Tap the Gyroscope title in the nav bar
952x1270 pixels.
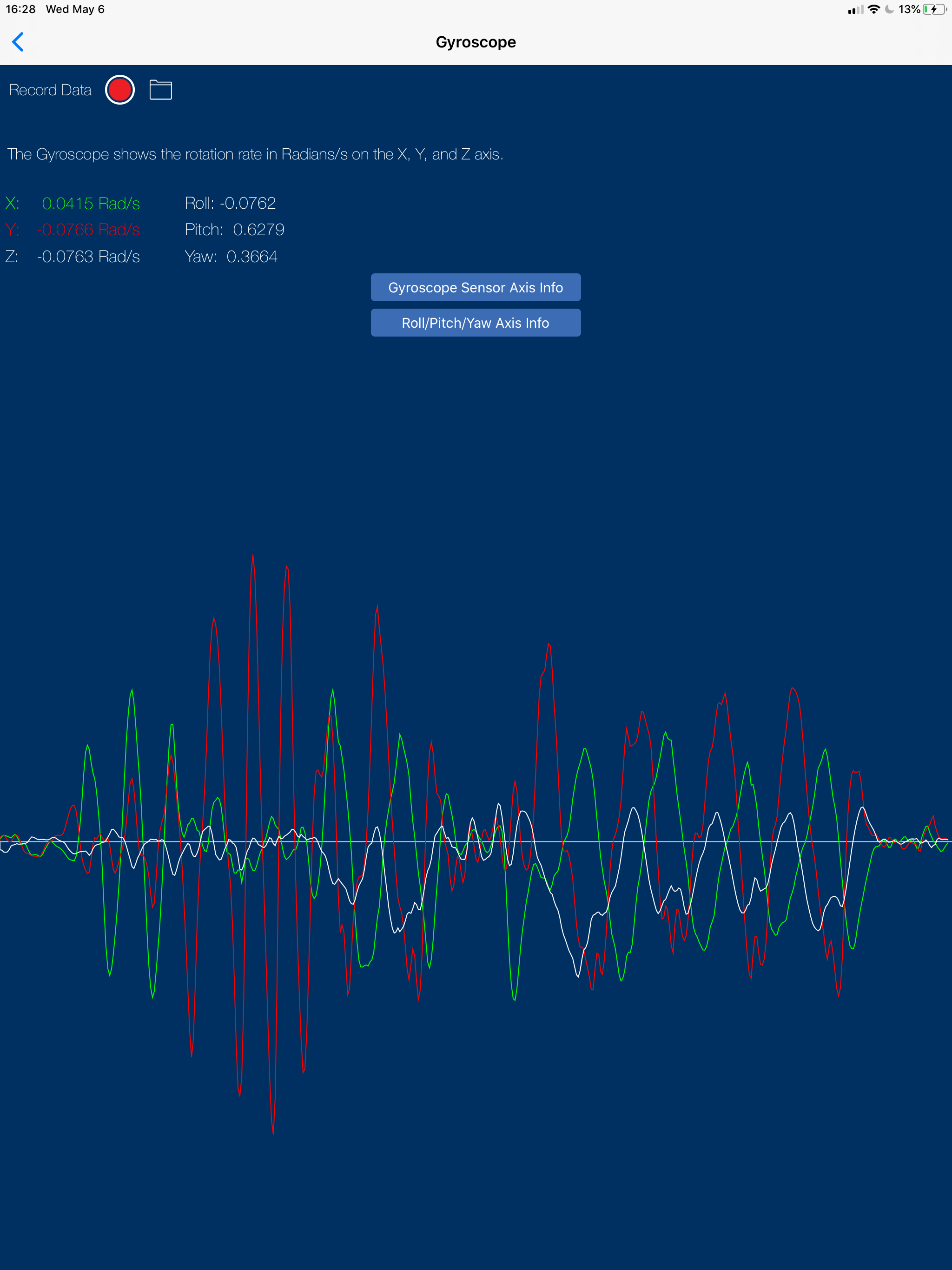pos(476,42)
